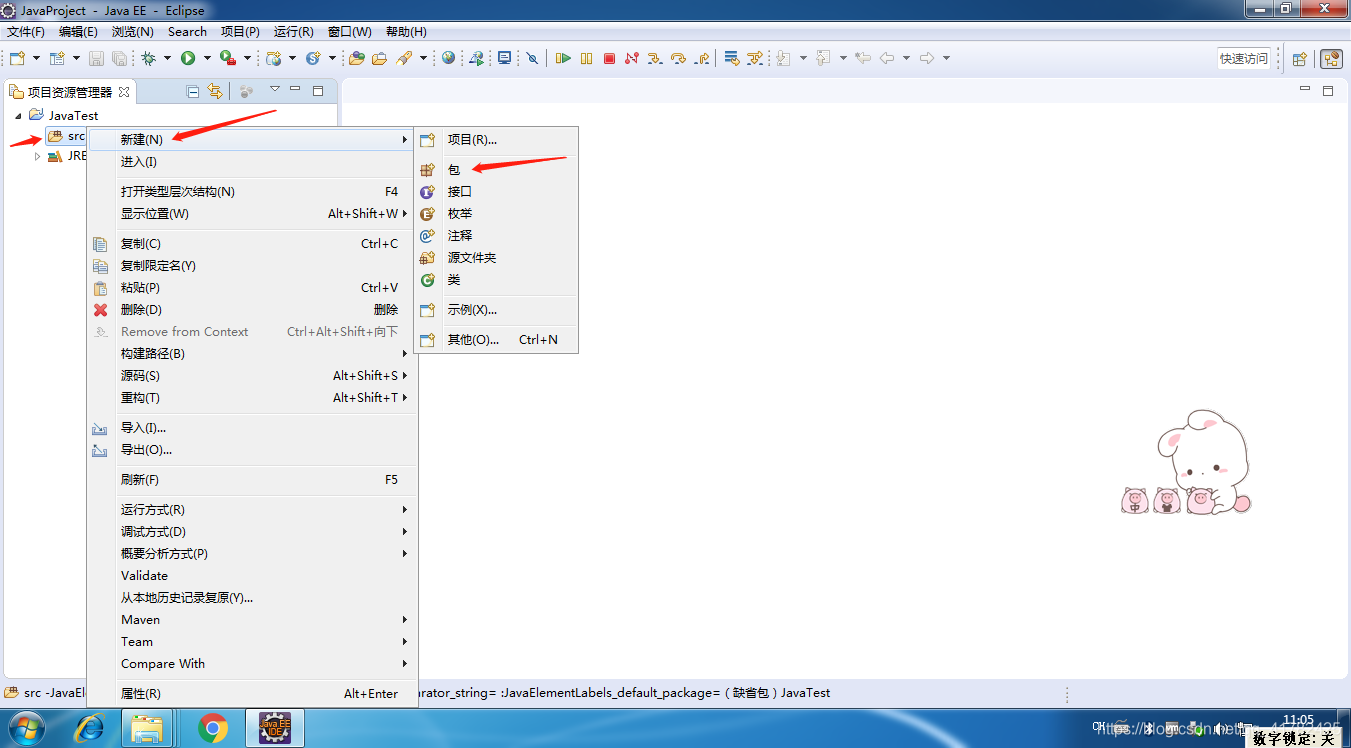Click the Use Step Filters icon
This screenshot has width=1351, height=748.
click(x=755, y=58)
